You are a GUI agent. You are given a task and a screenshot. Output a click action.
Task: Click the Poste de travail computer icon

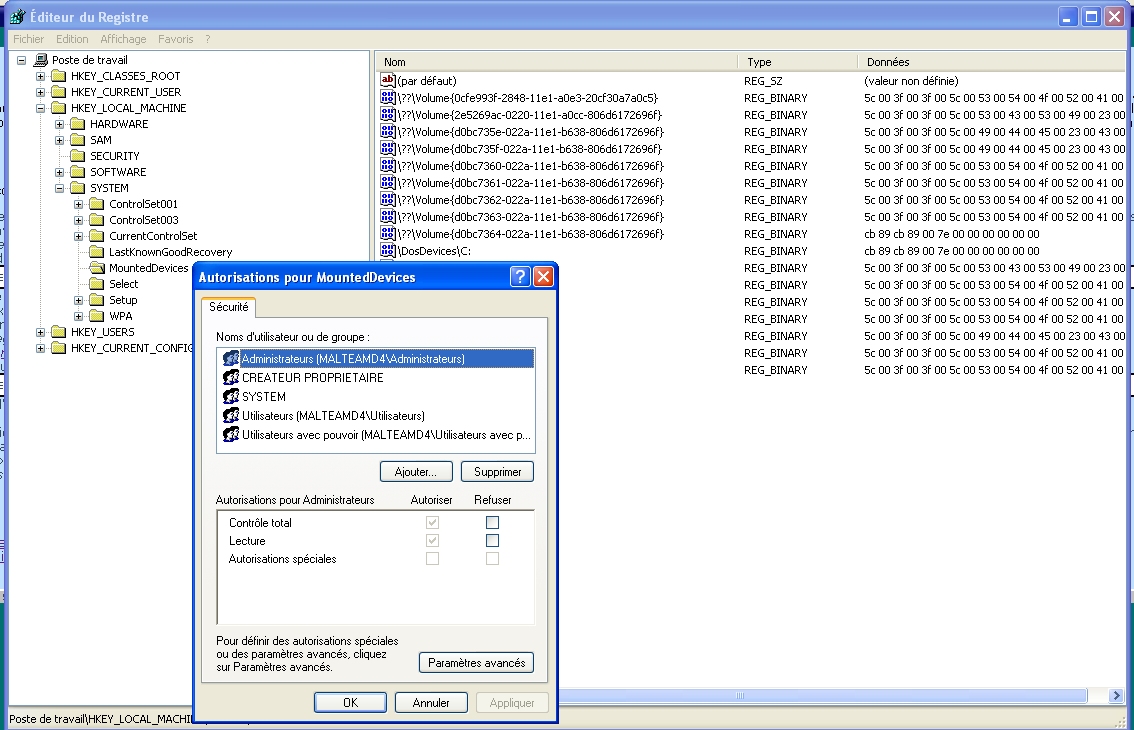[x=40, y=60]
